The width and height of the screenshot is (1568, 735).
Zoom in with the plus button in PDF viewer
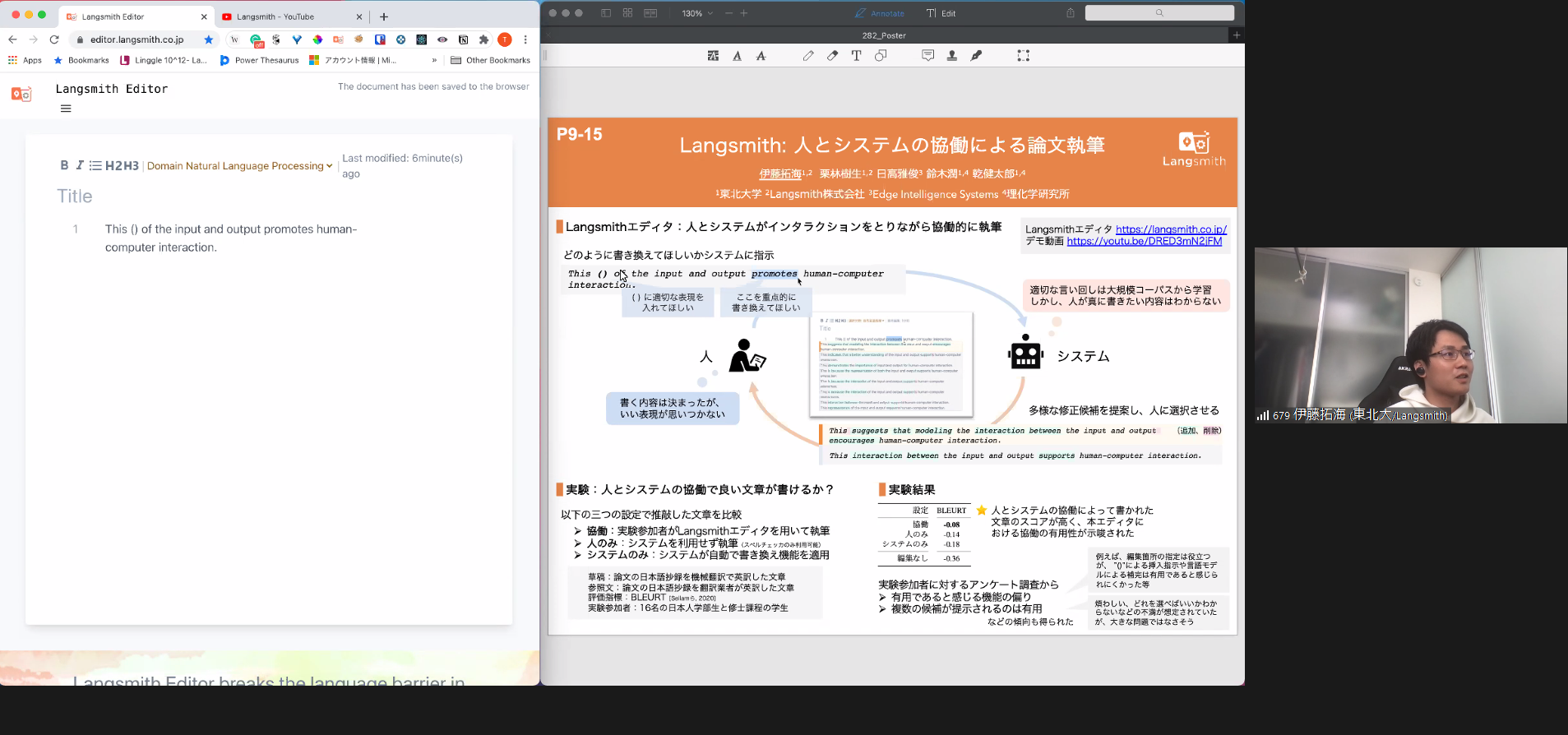(x=744, y=13)
